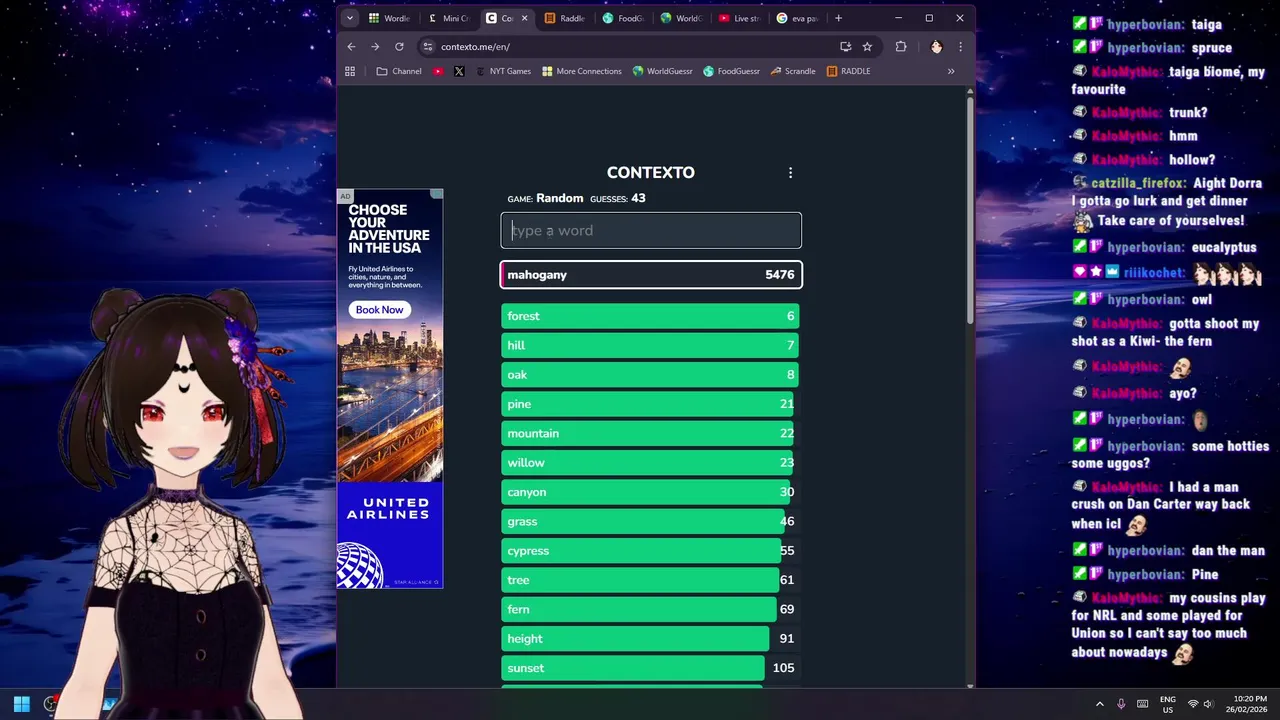Click catzilla_firefox username in chat

(x=1139, y=183)
